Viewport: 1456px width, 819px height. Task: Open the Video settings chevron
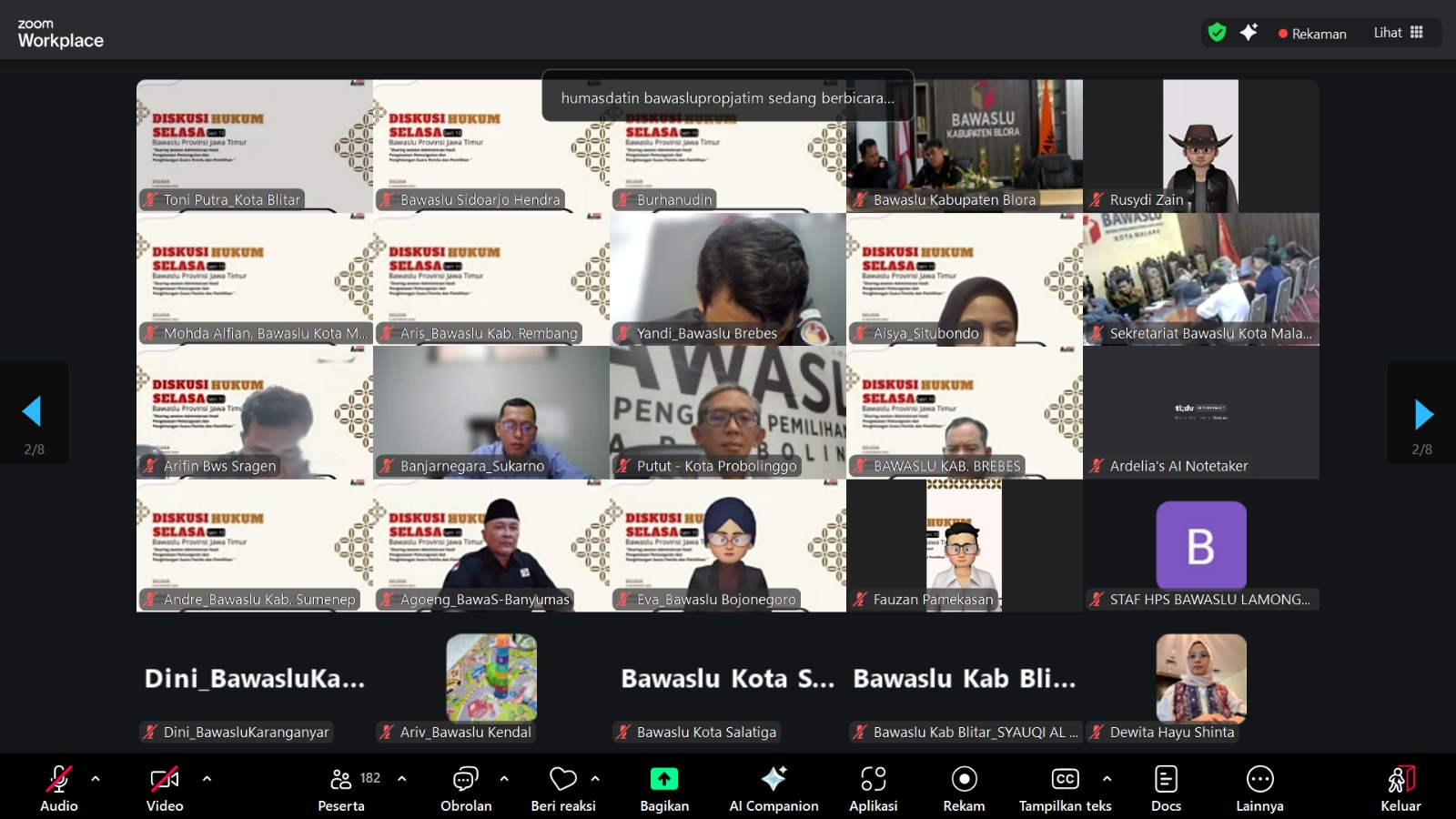pyautogui.click(x=207, y=778)
